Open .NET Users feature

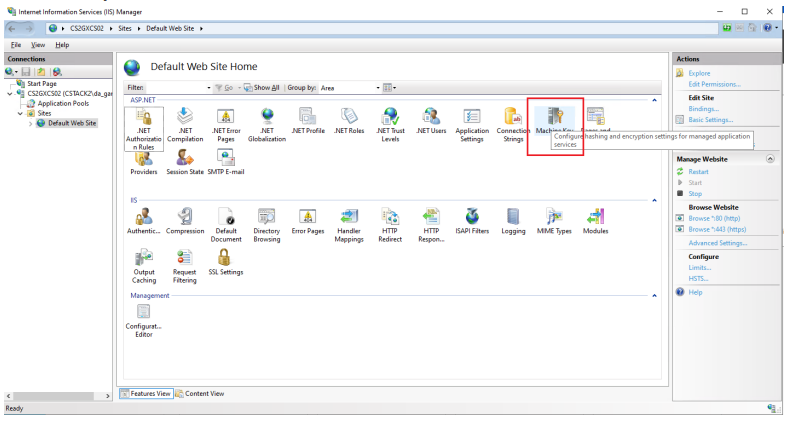[x=431, y=121]
